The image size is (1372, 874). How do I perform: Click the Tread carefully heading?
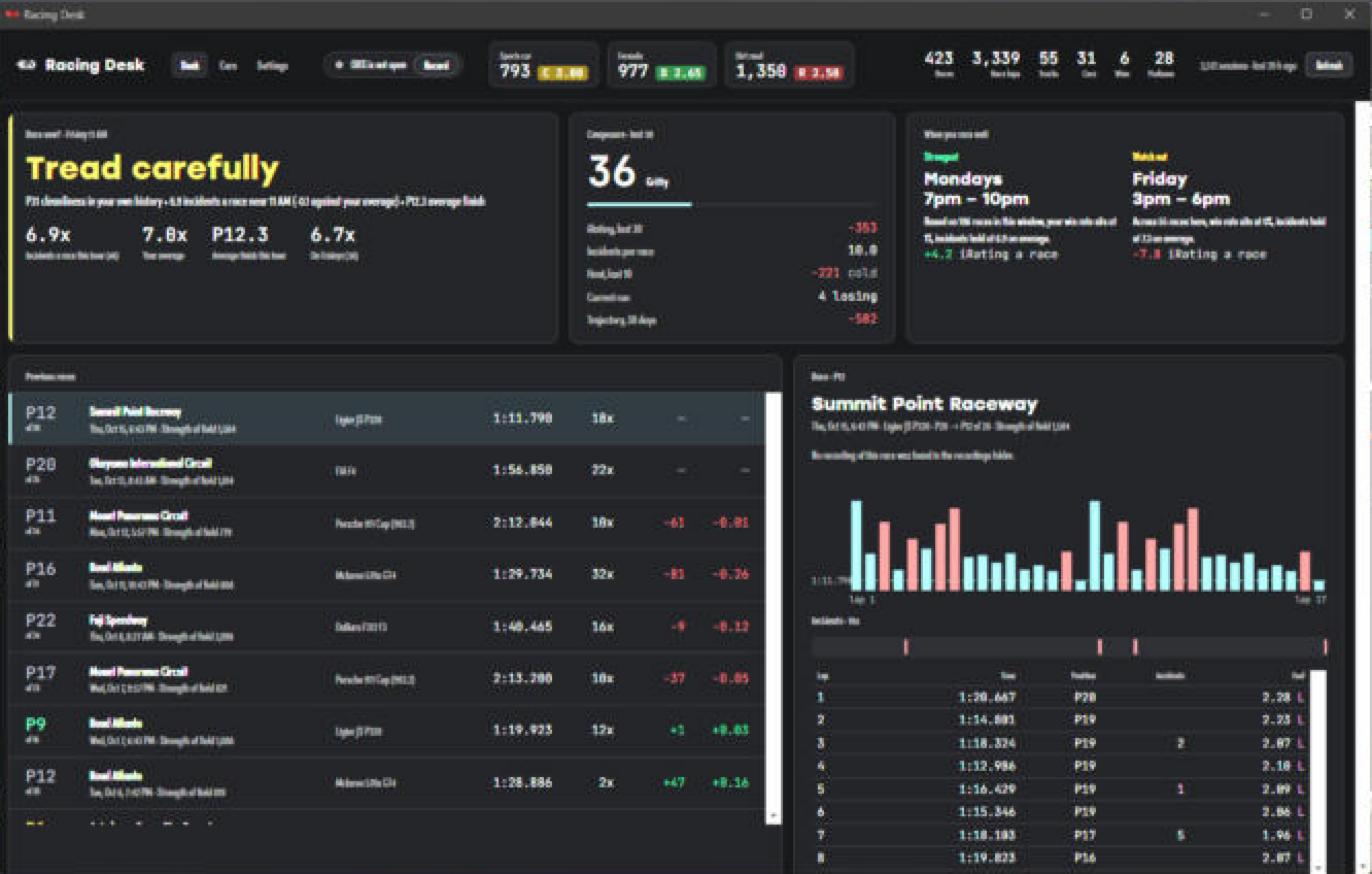pyautogui.click(x=152, y=168)
